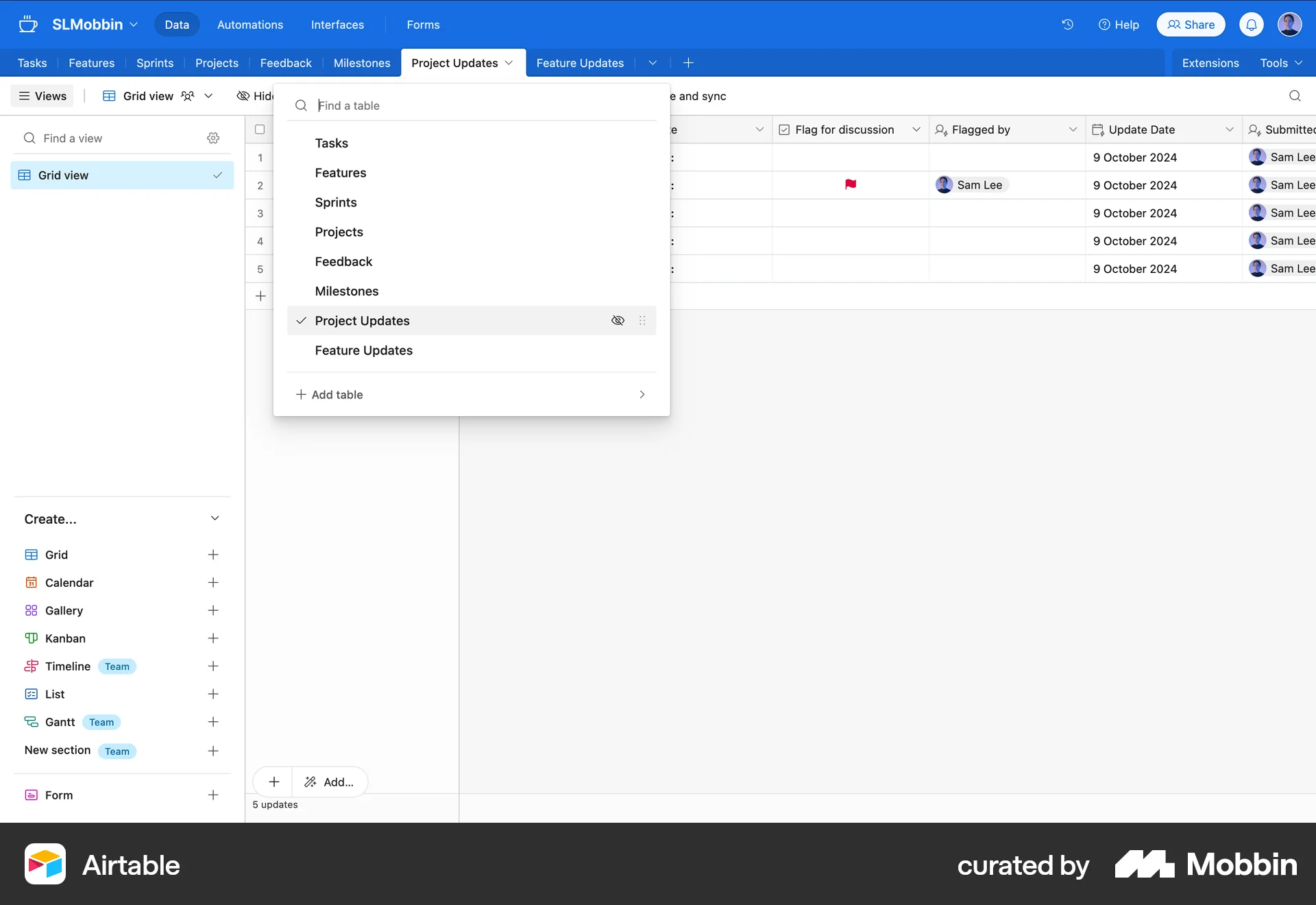Switch to the Automations tab
Viewport: 1316px width, 905px height.
coord(249,25)
